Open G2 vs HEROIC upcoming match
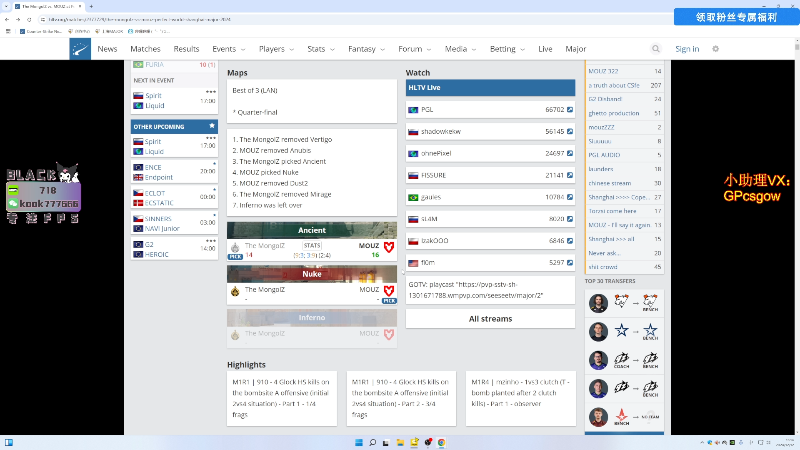This screenshot has width=800, height=450. point(174,249)
